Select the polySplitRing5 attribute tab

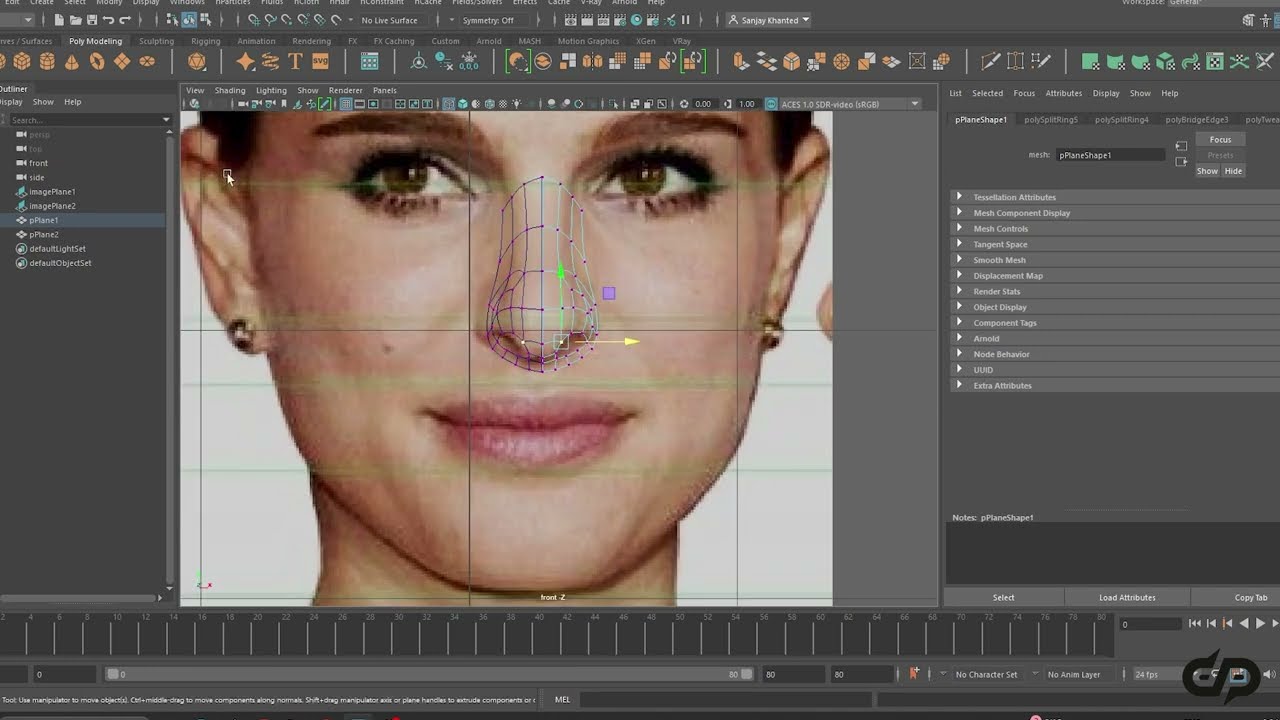(x=1051, y=119)
